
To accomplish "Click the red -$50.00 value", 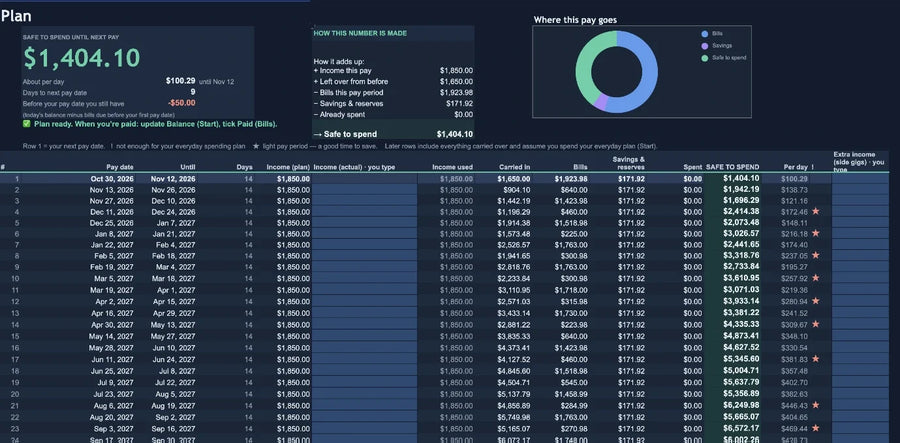I will 181,103.
